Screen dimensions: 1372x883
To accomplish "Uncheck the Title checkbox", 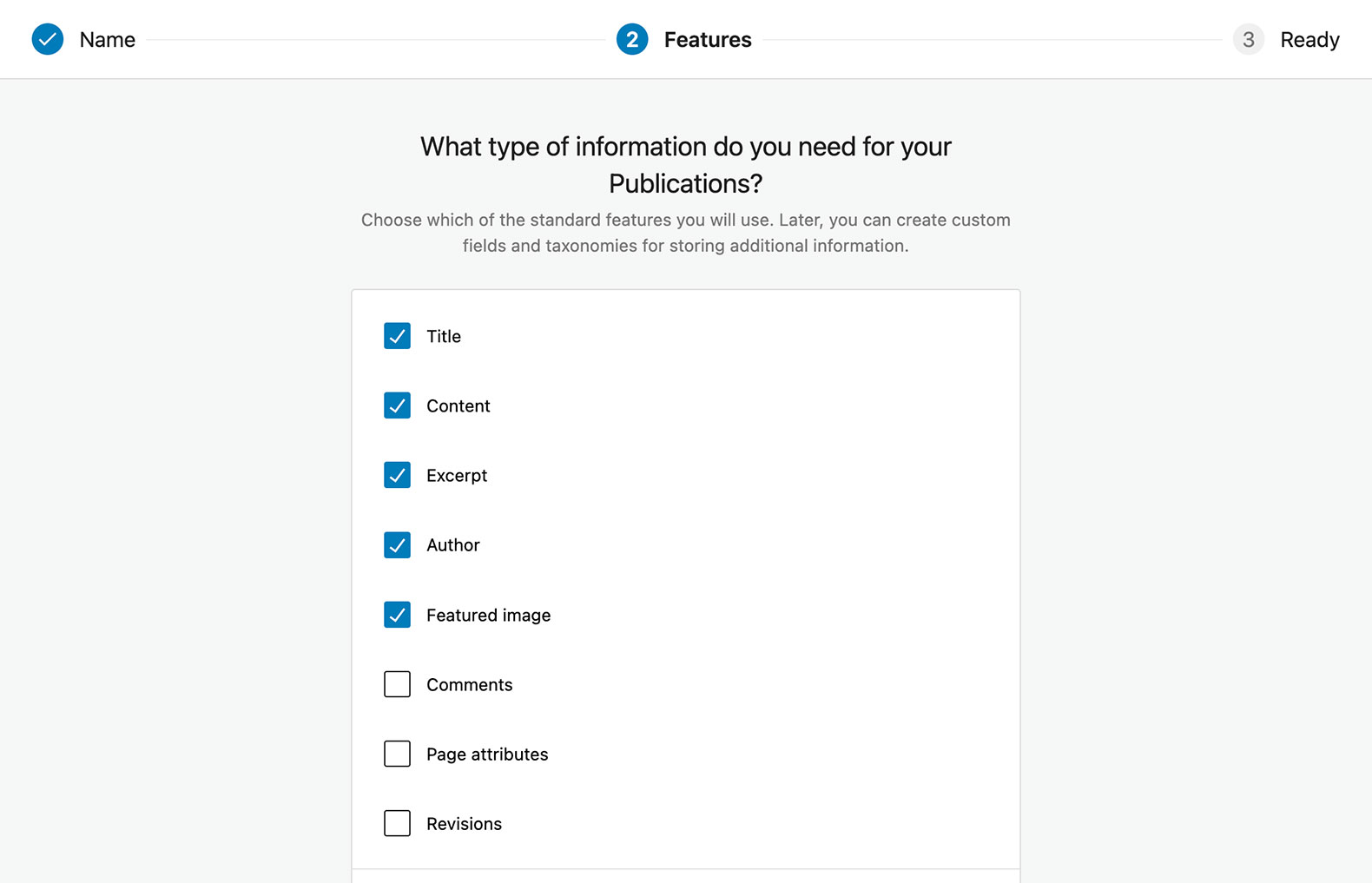I will pos(397,336).
